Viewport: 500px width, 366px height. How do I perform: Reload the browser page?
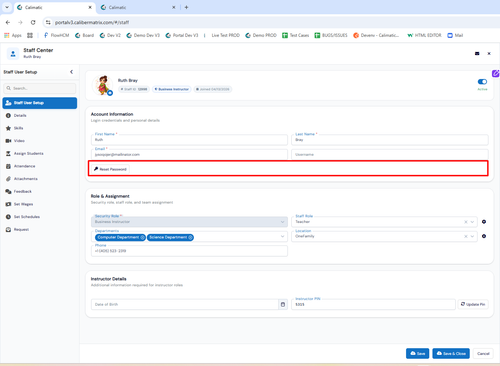(x=33, y=22)
